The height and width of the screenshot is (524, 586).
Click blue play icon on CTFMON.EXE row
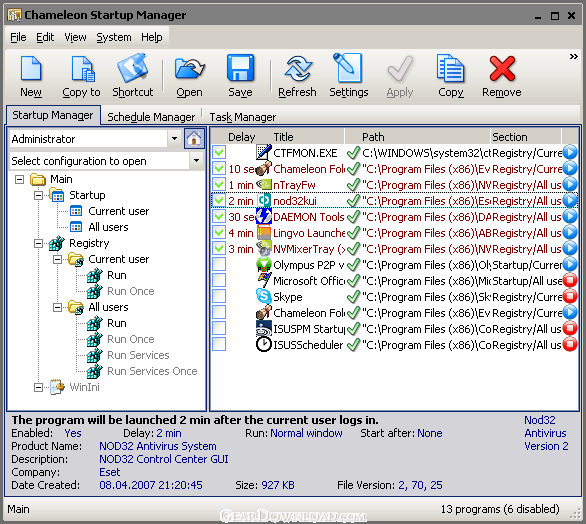[x=570, y=152]
